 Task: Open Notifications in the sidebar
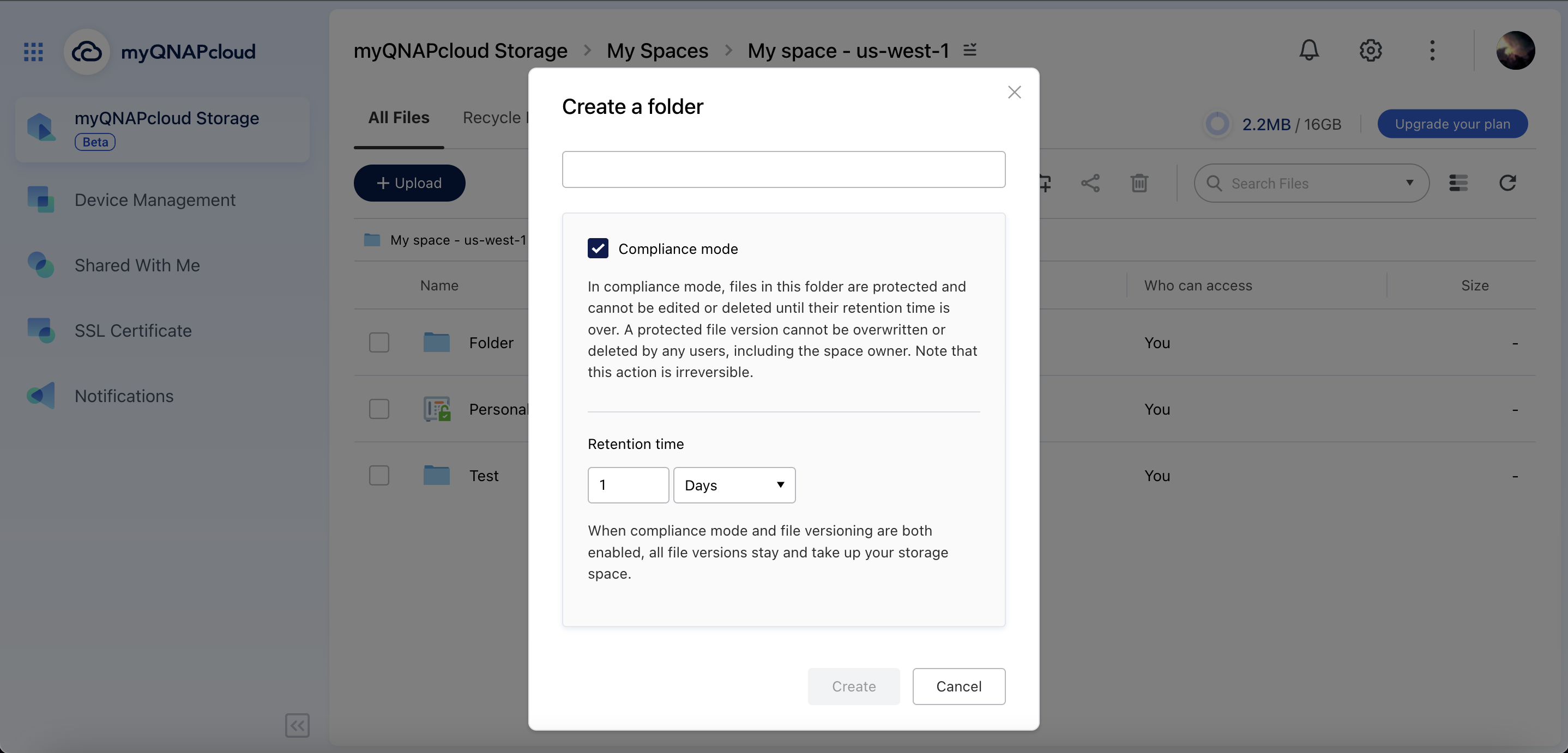point(124,396)
